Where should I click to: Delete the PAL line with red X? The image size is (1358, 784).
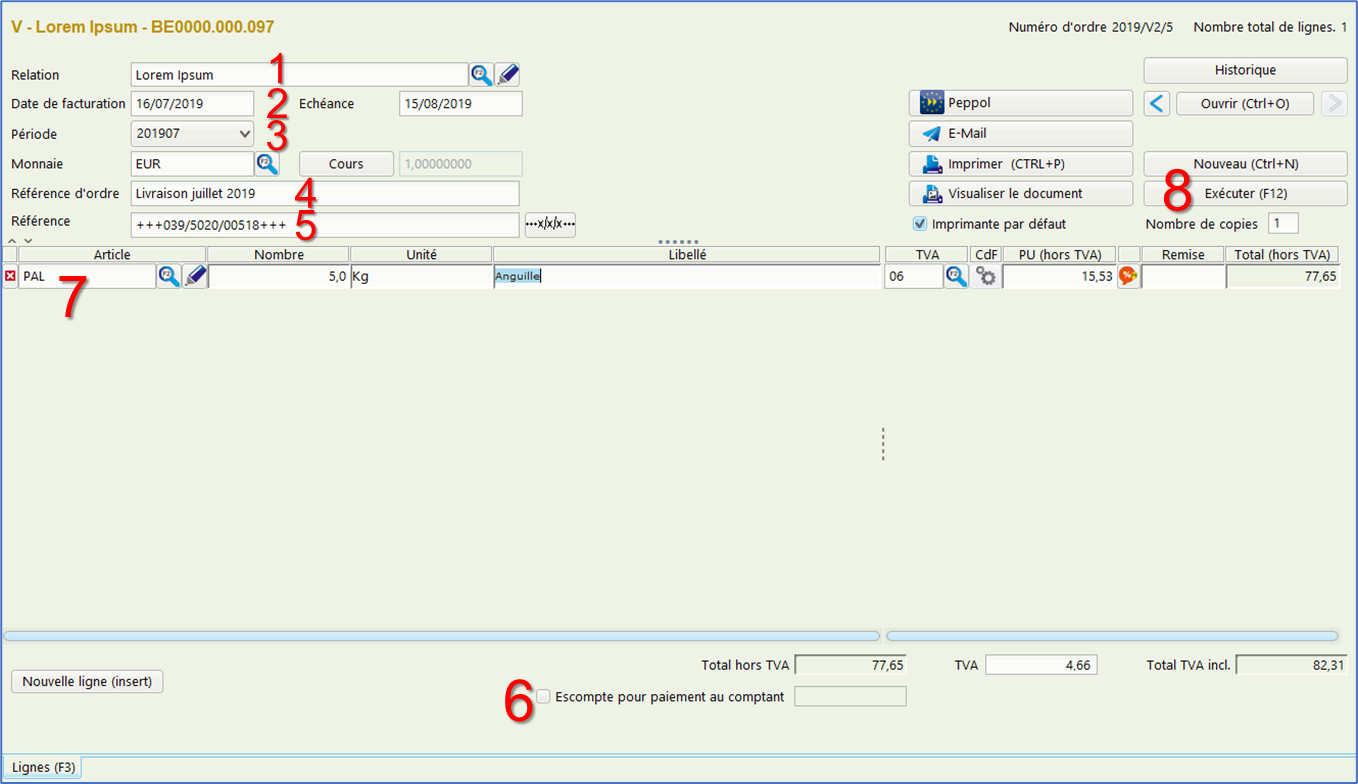(10, 276)
